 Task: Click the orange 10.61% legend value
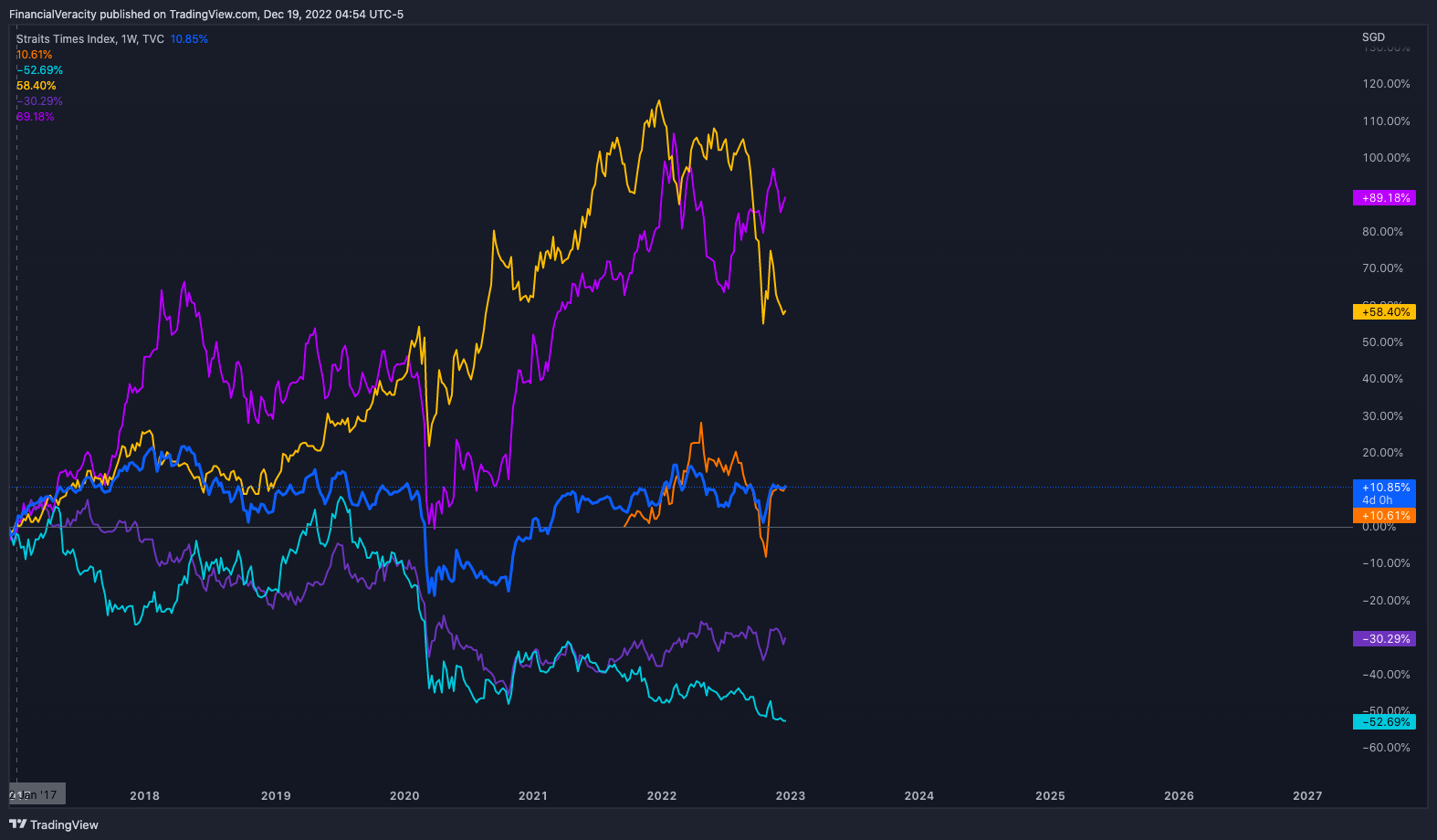click(x=35, y=55)
